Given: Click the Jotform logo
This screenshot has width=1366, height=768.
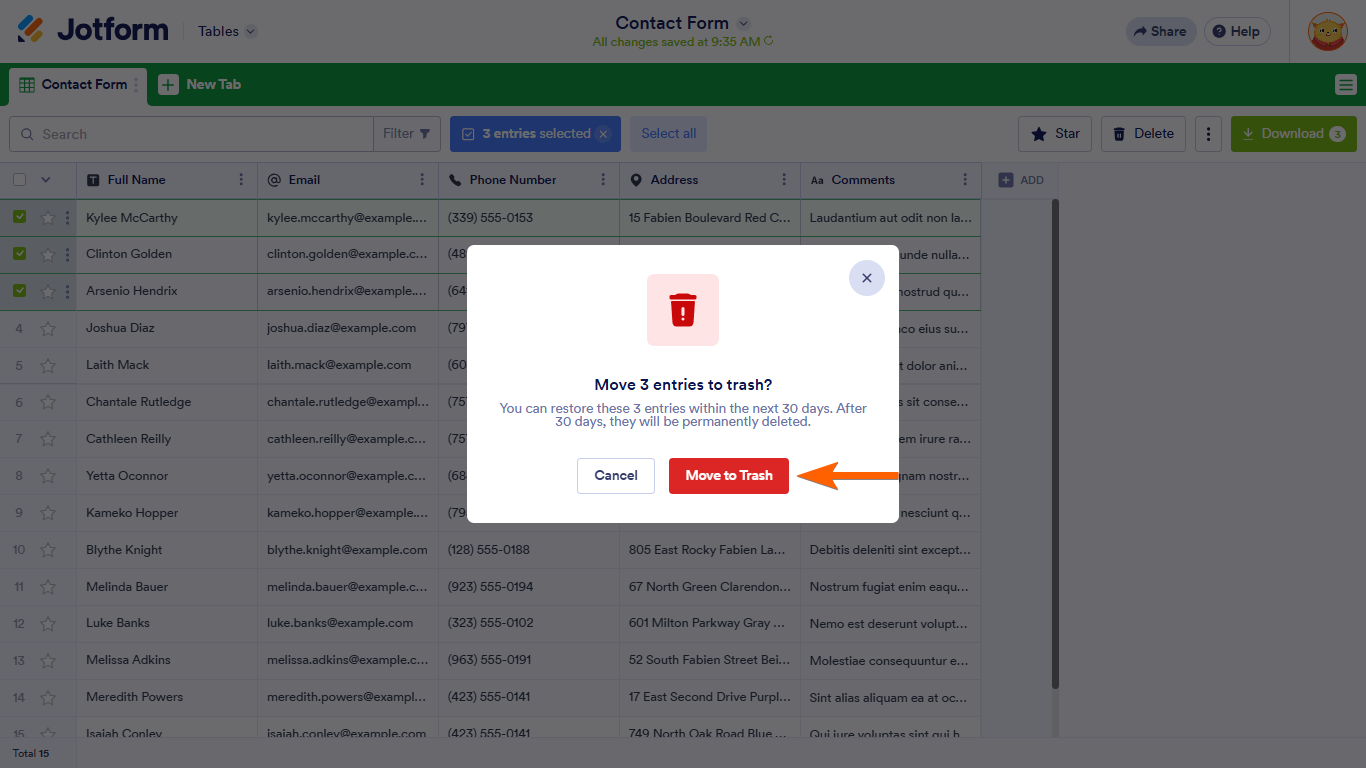Looking at the screenshot, I should 93,30.
